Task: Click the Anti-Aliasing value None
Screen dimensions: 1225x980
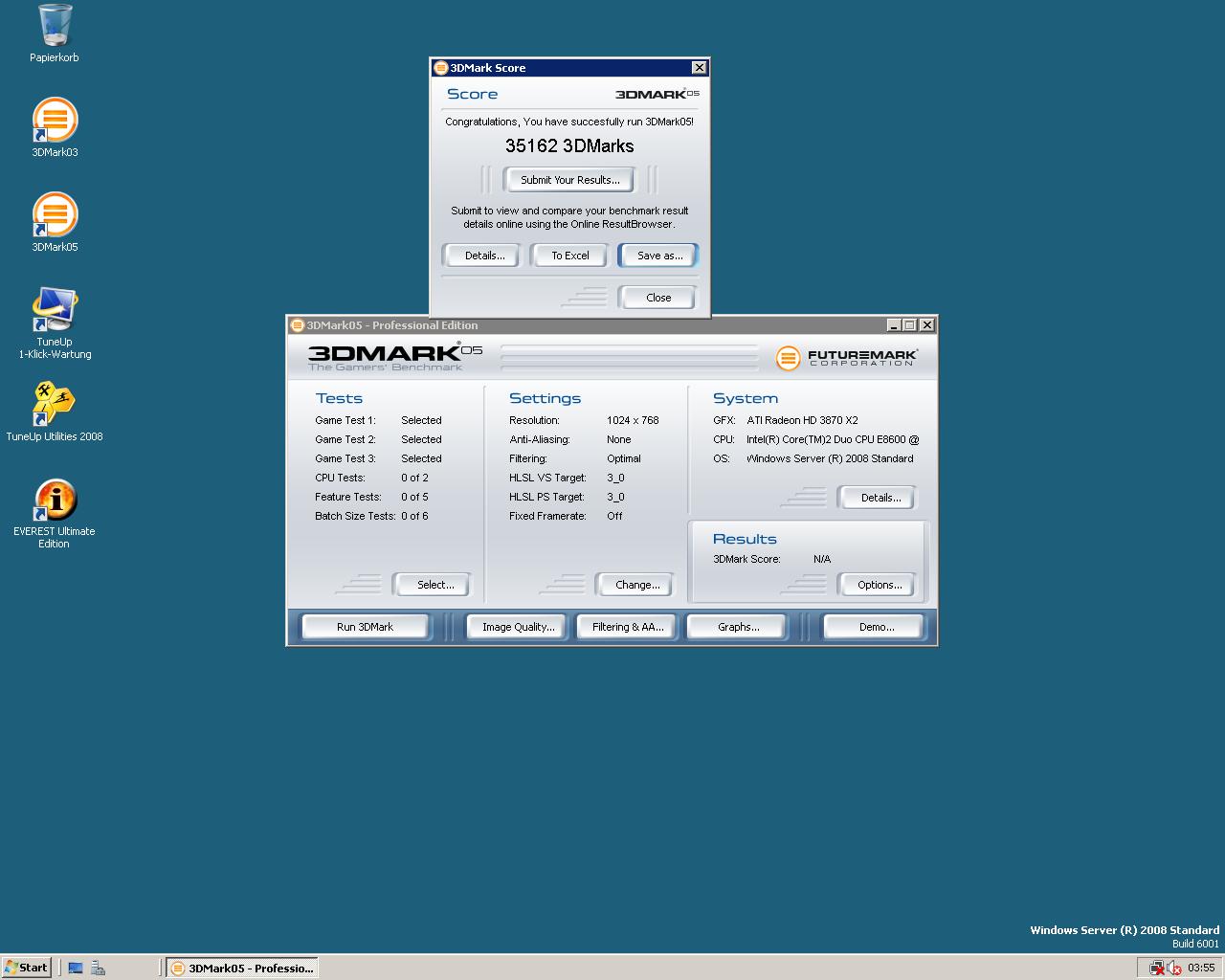Action: (618, 439)
